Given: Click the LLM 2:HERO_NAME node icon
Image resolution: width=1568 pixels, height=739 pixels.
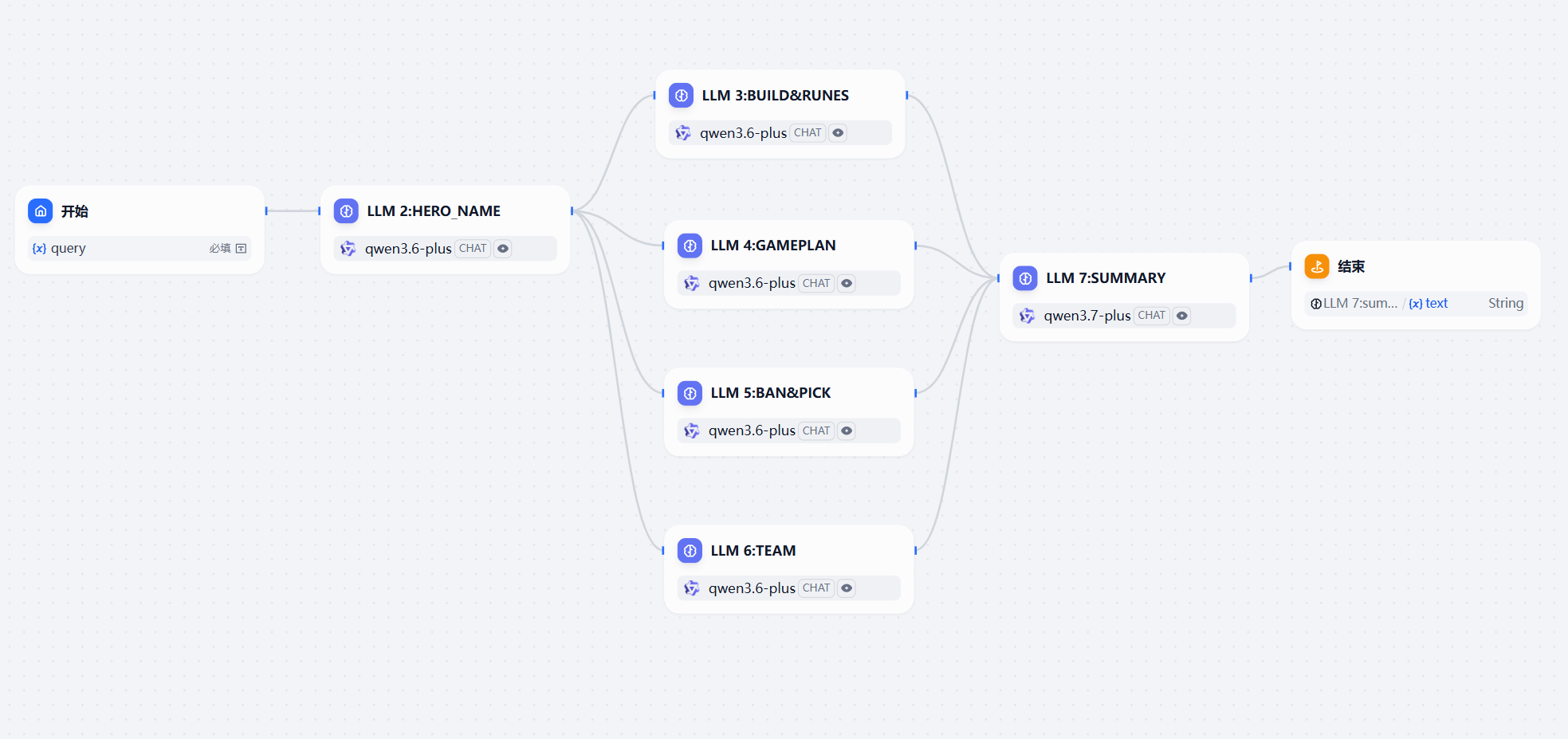Looking at the screenshot, I should click(x=346, y=211).
